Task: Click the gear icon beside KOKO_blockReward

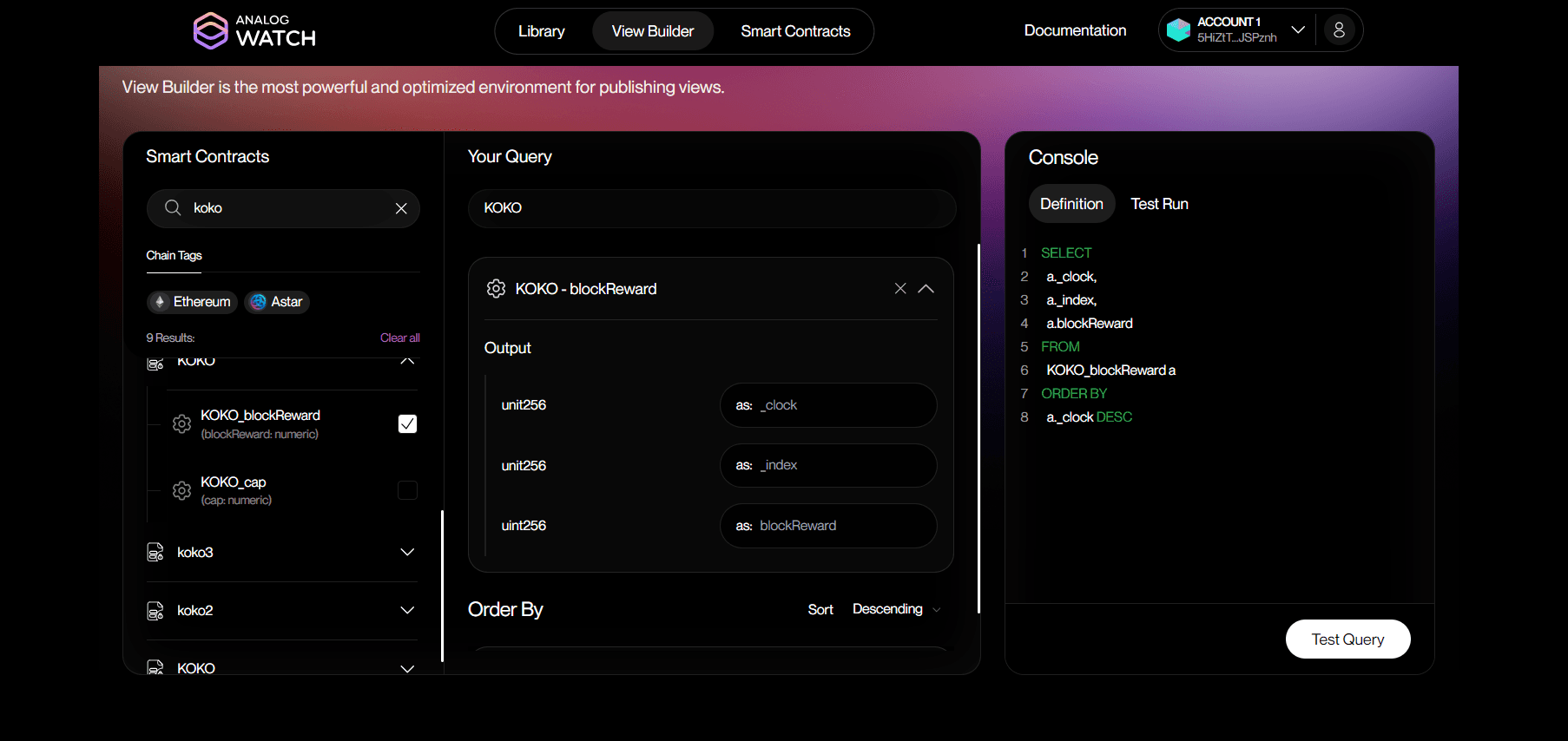Action: [x=181, y=423]
